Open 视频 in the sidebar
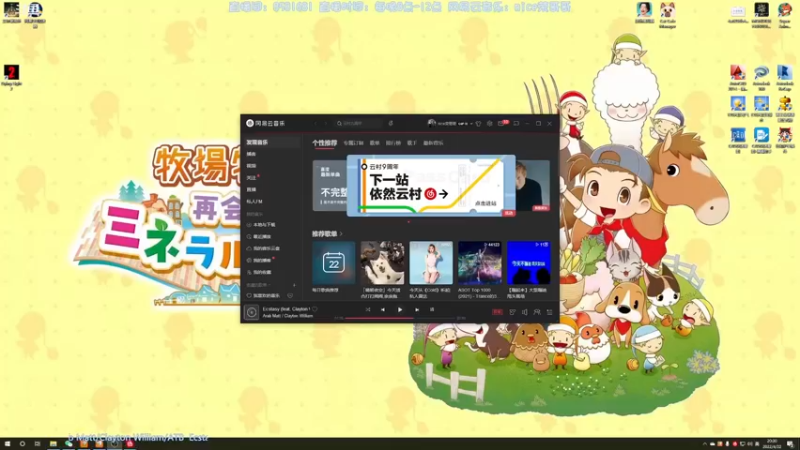The width and height of the screenshot is (800, 450). [252, 166]
